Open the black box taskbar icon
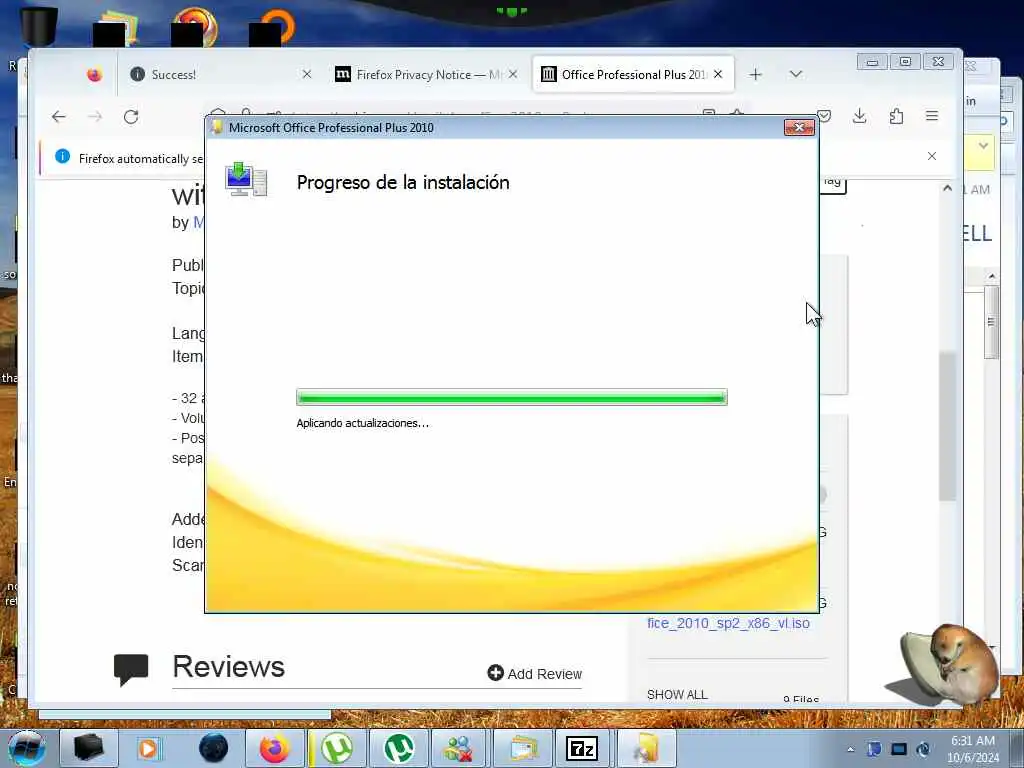1024x768 pixels. (x=88, y=748)
